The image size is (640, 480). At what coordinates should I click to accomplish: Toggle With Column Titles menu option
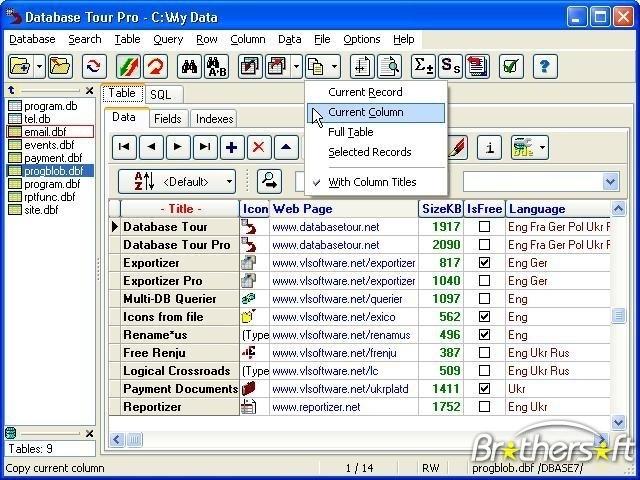click(376, 182)
